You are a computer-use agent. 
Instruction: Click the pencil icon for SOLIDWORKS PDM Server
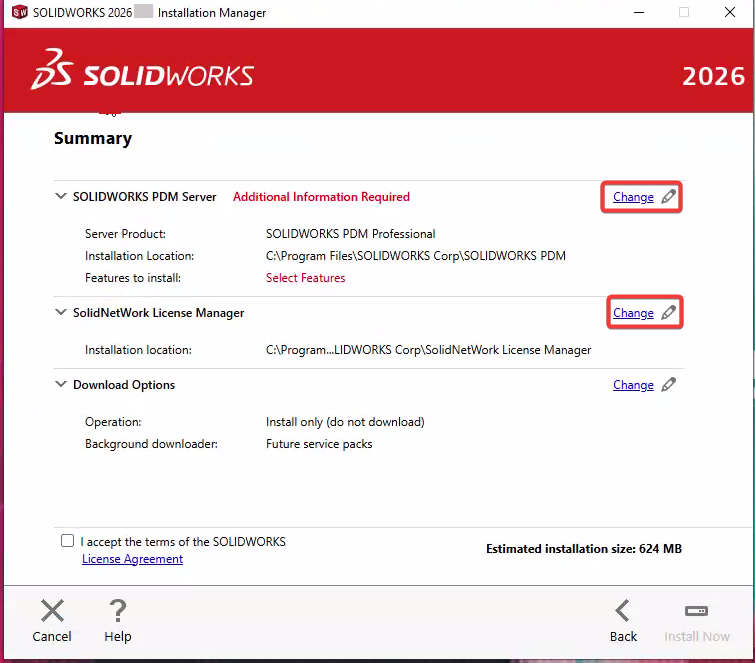tap(668, 196)
